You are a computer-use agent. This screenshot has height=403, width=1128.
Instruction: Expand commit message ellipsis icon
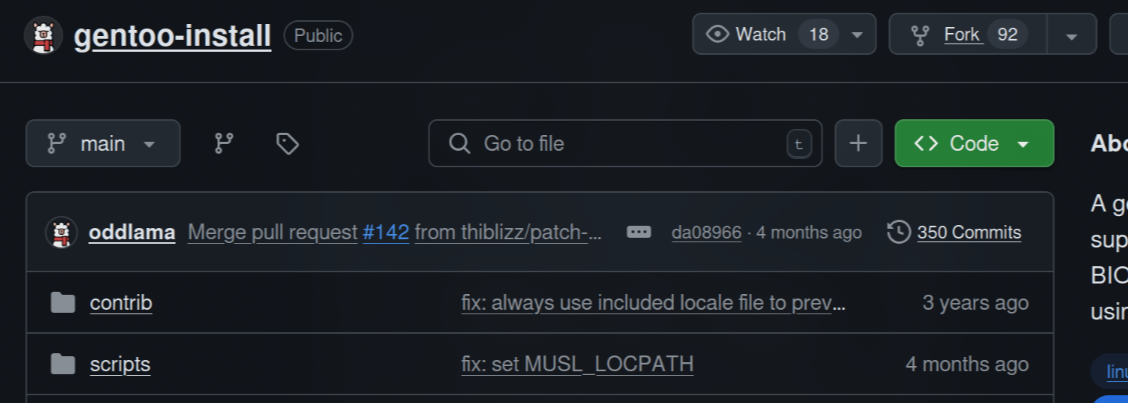coord(638,232)
